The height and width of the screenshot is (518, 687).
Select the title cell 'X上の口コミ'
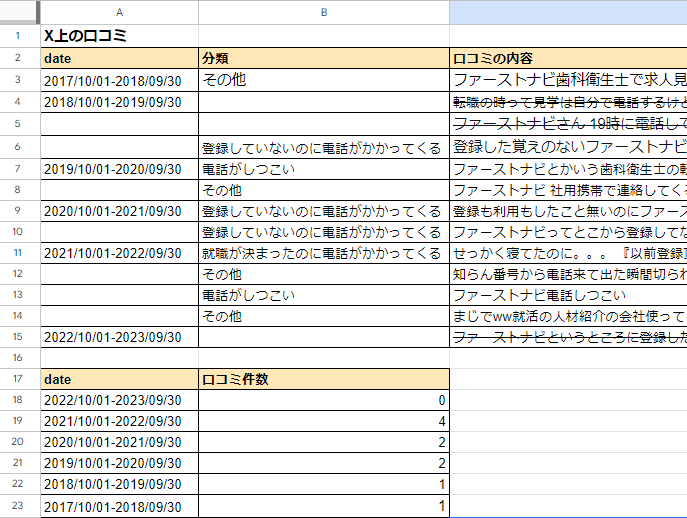[x=119, y=35]
